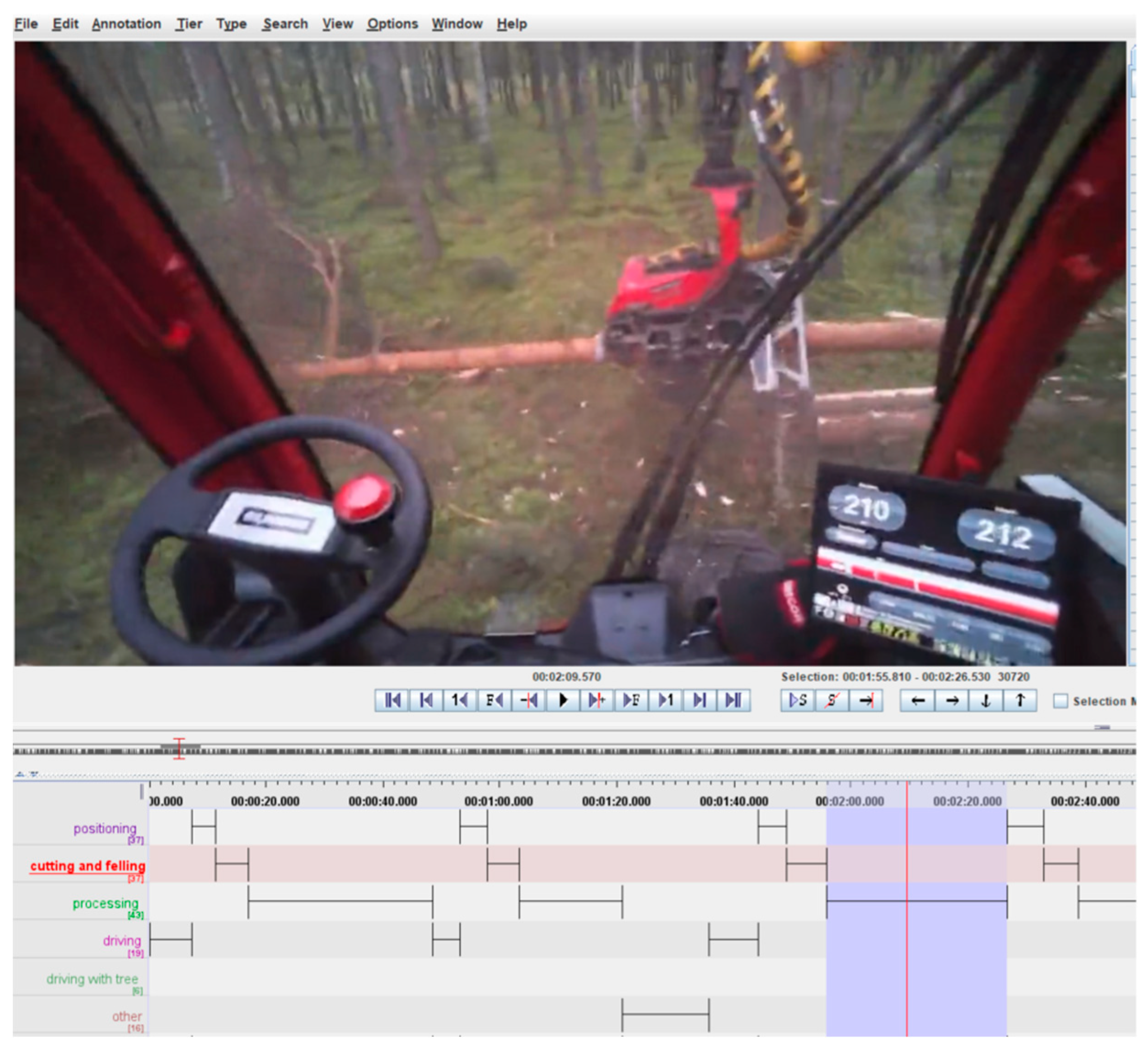Click the driving with tree tier label
Image resolution: width=1148 pixels, height=1051 pixels.
click(x=92, y=979)
